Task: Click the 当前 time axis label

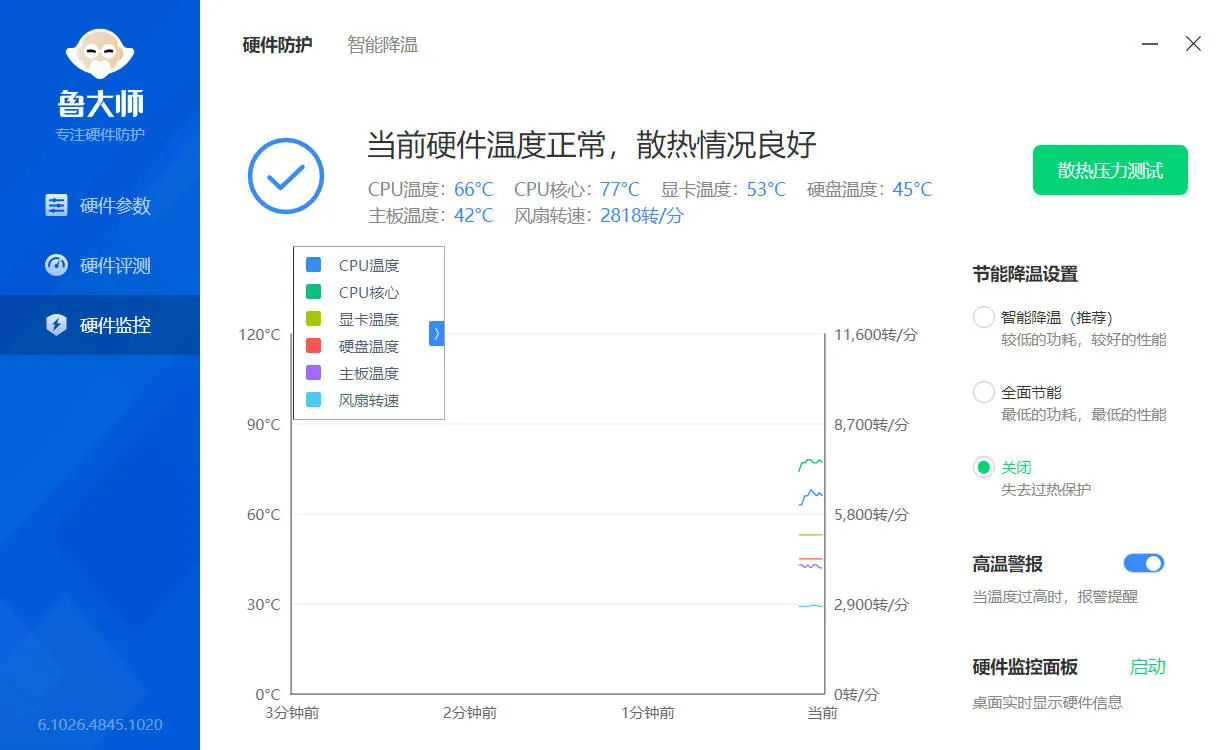Action: [822, 713]
